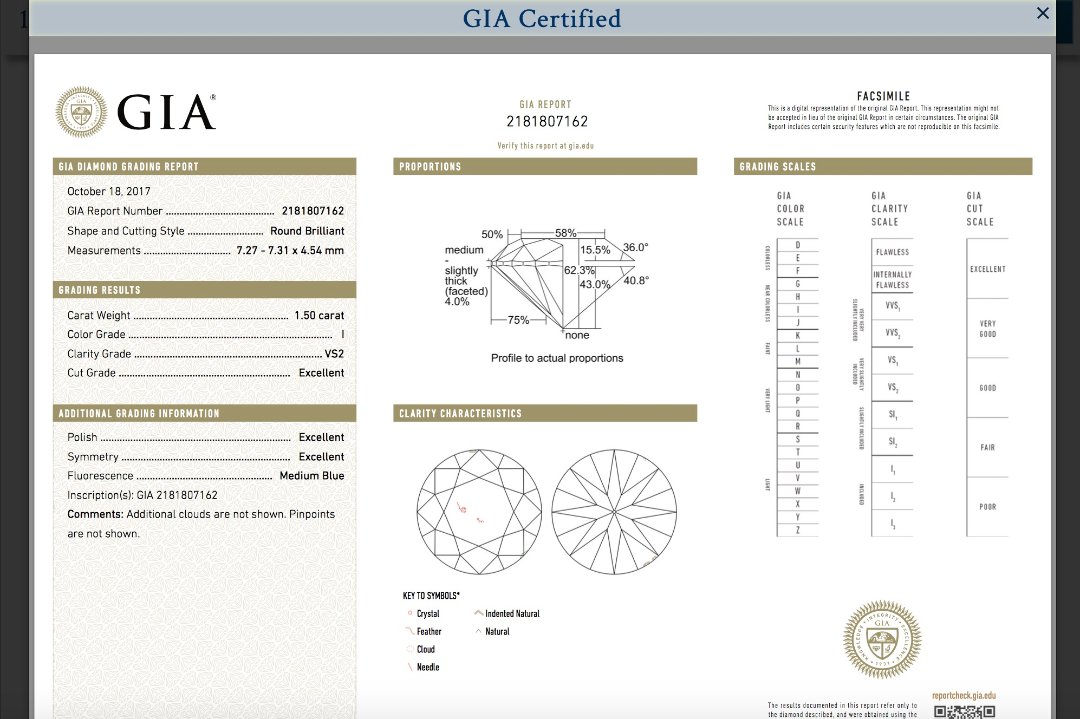Open the reportcheck.gia.edu link
Viewport: 1080px width, 719px height.
pyautogui.click(x=964, y=695)
